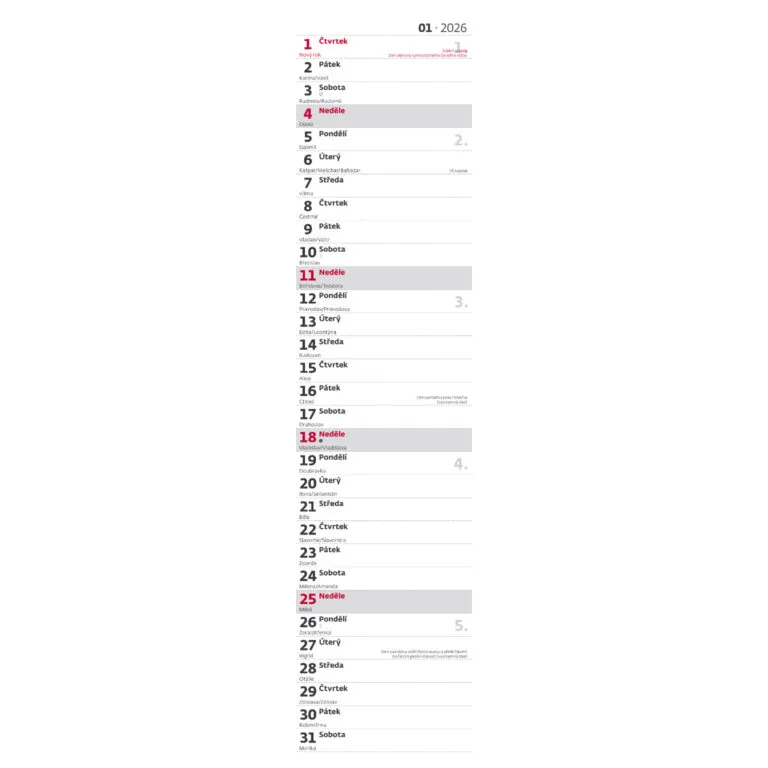Viewport: 768px width, 768px height.
Task: Click date 9 Pátek row
Action: click(x=384, y=230)
